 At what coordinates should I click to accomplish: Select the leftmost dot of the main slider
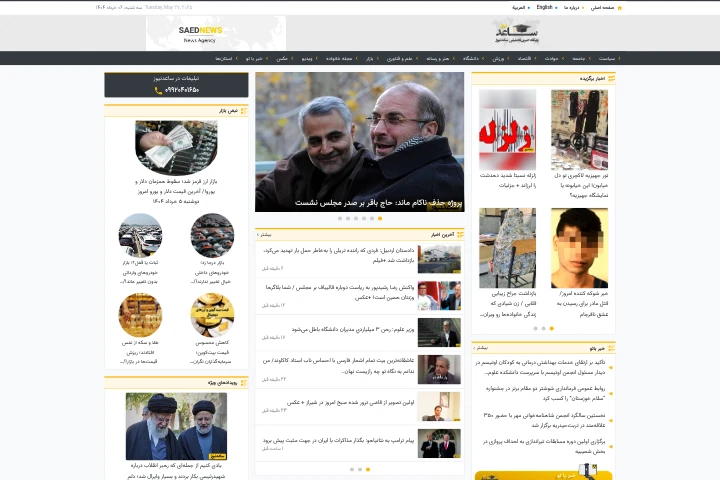(340, 219)
